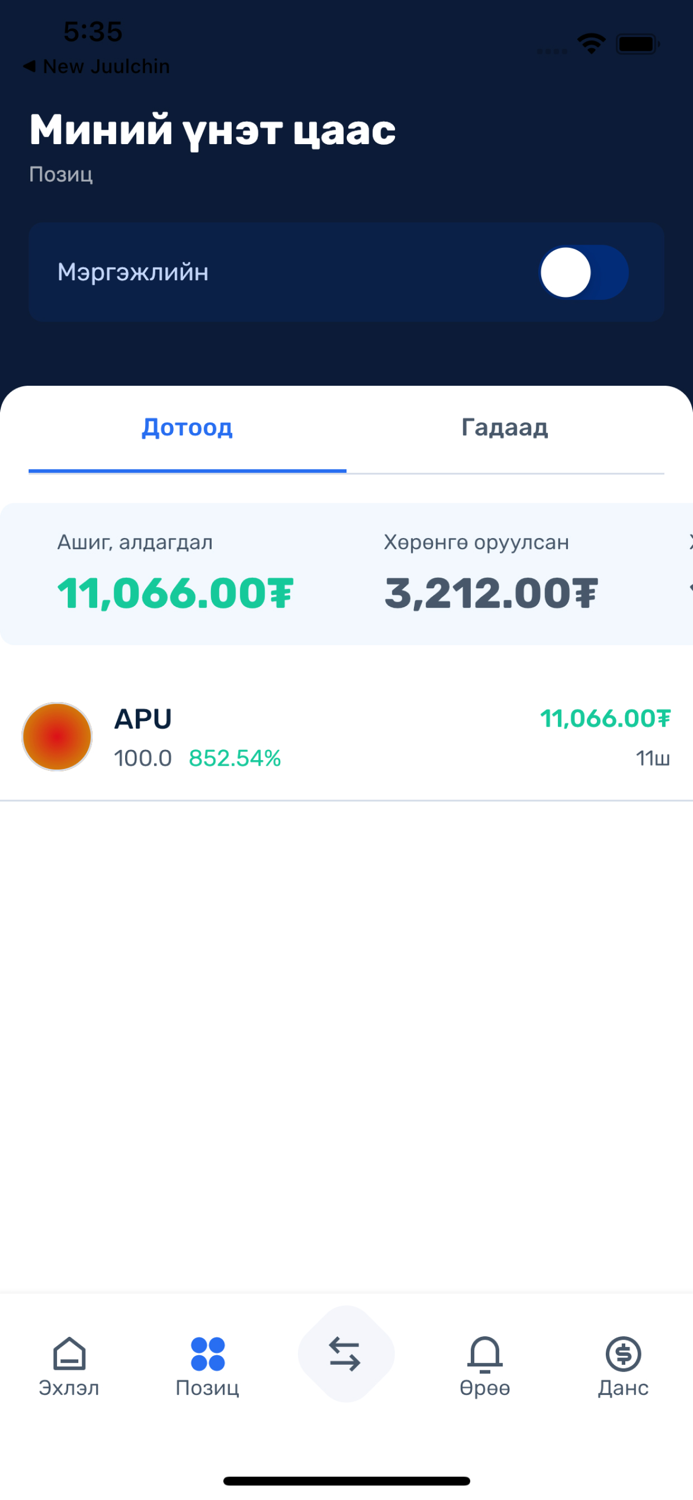Switch to the Гадаад tab
This screenshot has height=1500, width=693.
pyautogui.click(x=504, y=428)
